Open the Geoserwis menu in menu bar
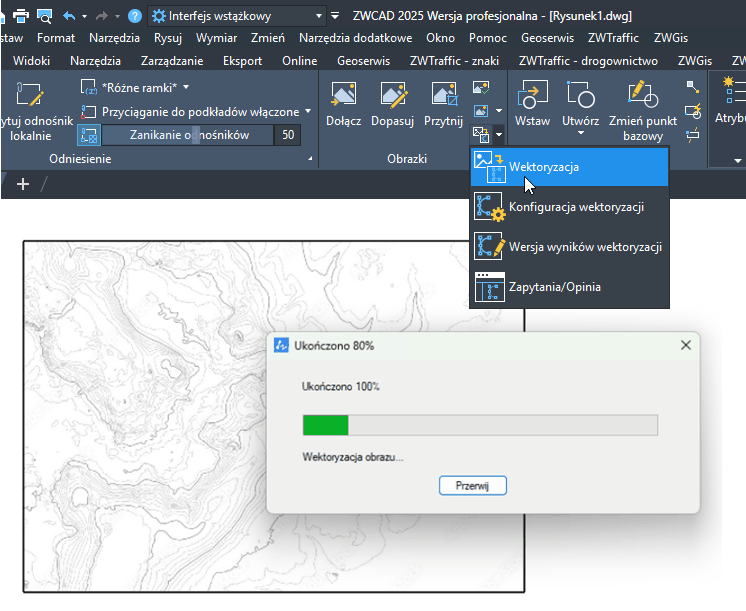 [547, 38]
